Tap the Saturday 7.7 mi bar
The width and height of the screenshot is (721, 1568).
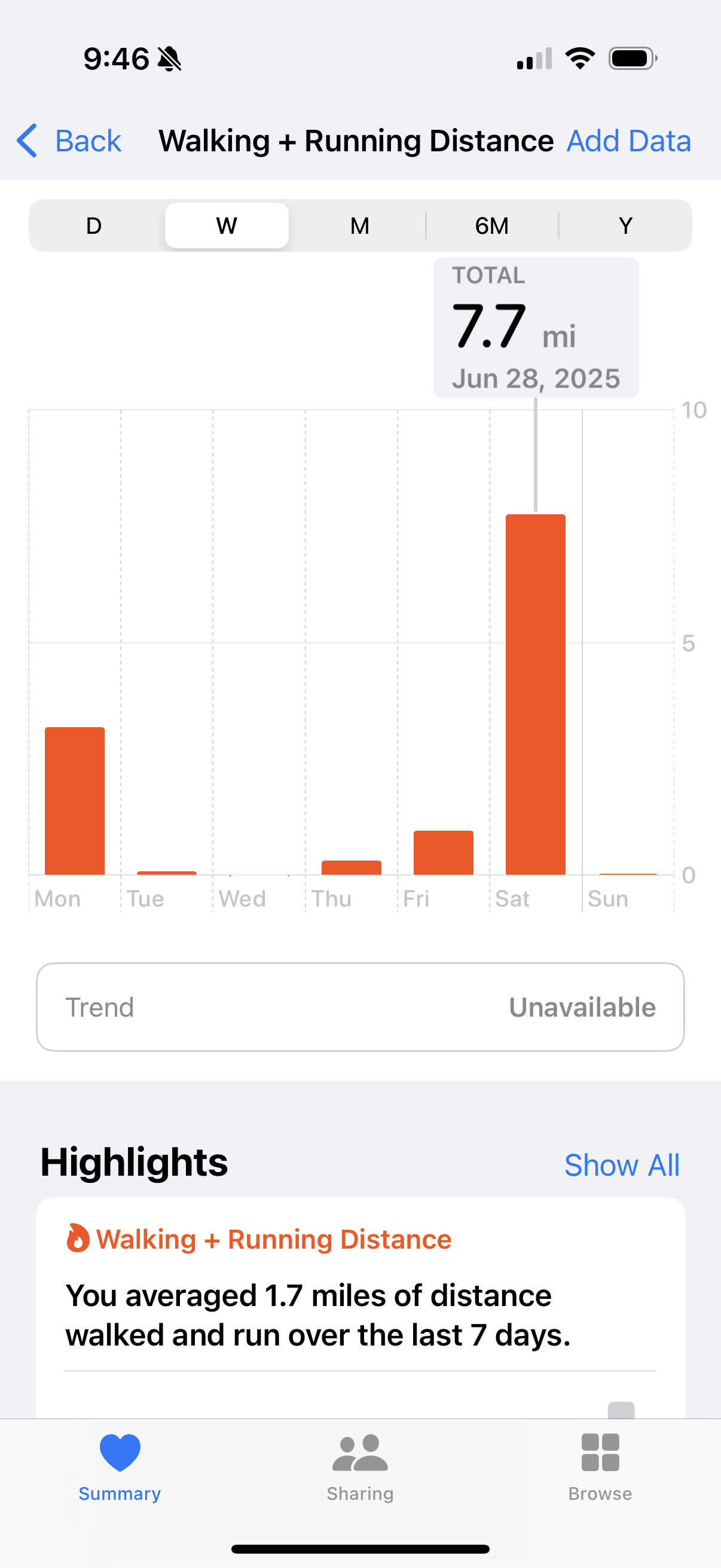(x=536, y=694)
